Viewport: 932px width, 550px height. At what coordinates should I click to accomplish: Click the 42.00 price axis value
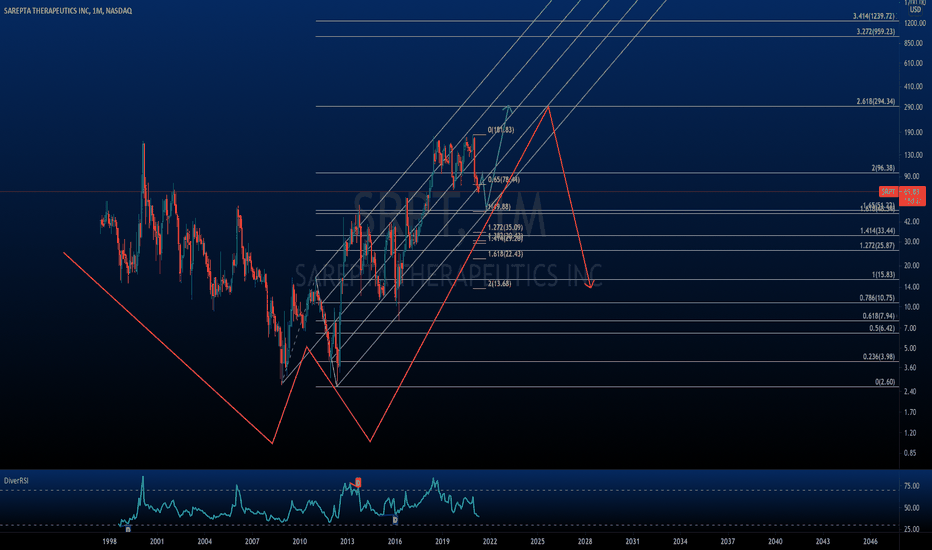pyautogui.click(x=912, y=221)
